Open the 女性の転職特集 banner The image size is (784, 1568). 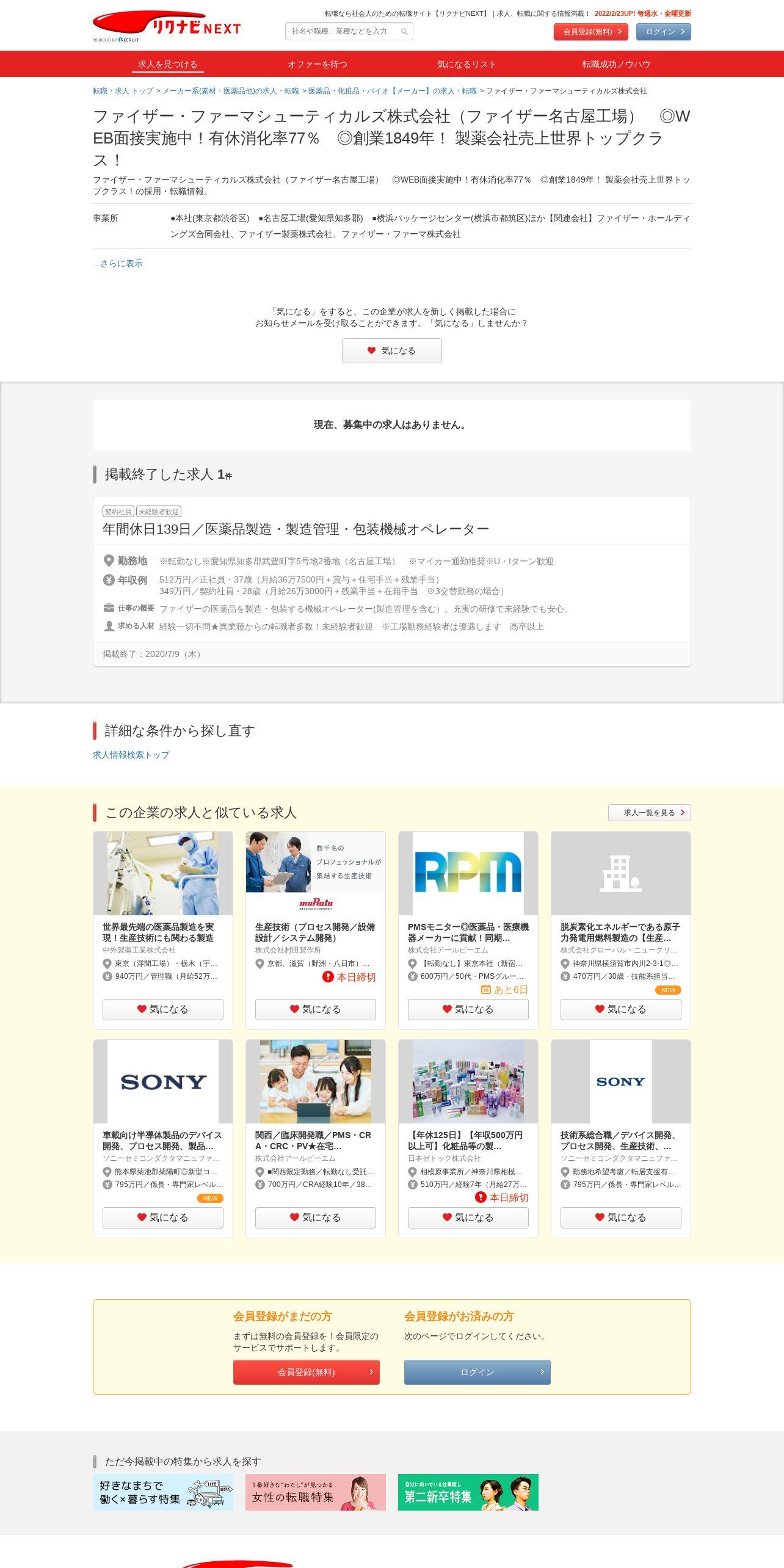coord(316,1492)
